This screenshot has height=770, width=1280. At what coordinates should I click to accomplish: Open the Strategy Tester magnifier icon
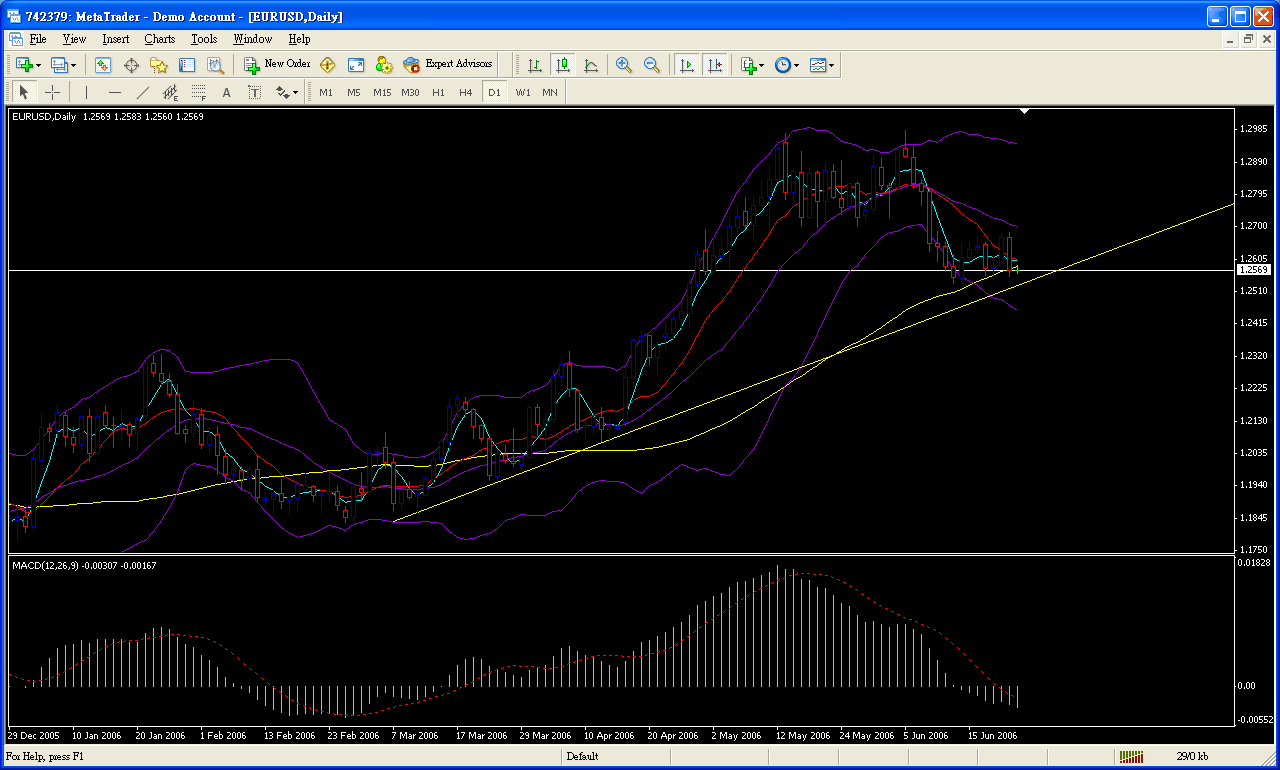(x=215, y=65)
